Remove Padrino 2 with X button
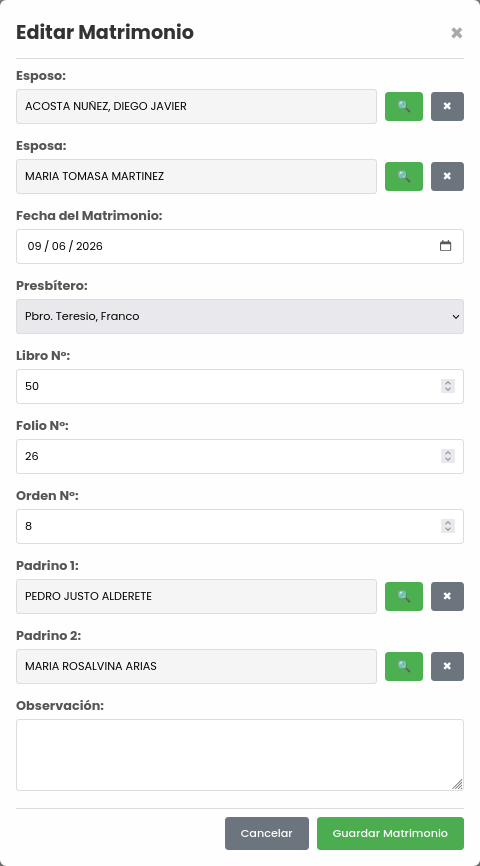 point(447,666)
